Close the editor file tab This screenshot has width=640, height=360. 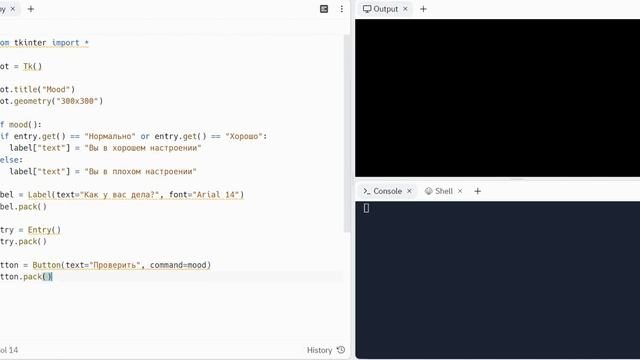[13, 9]
